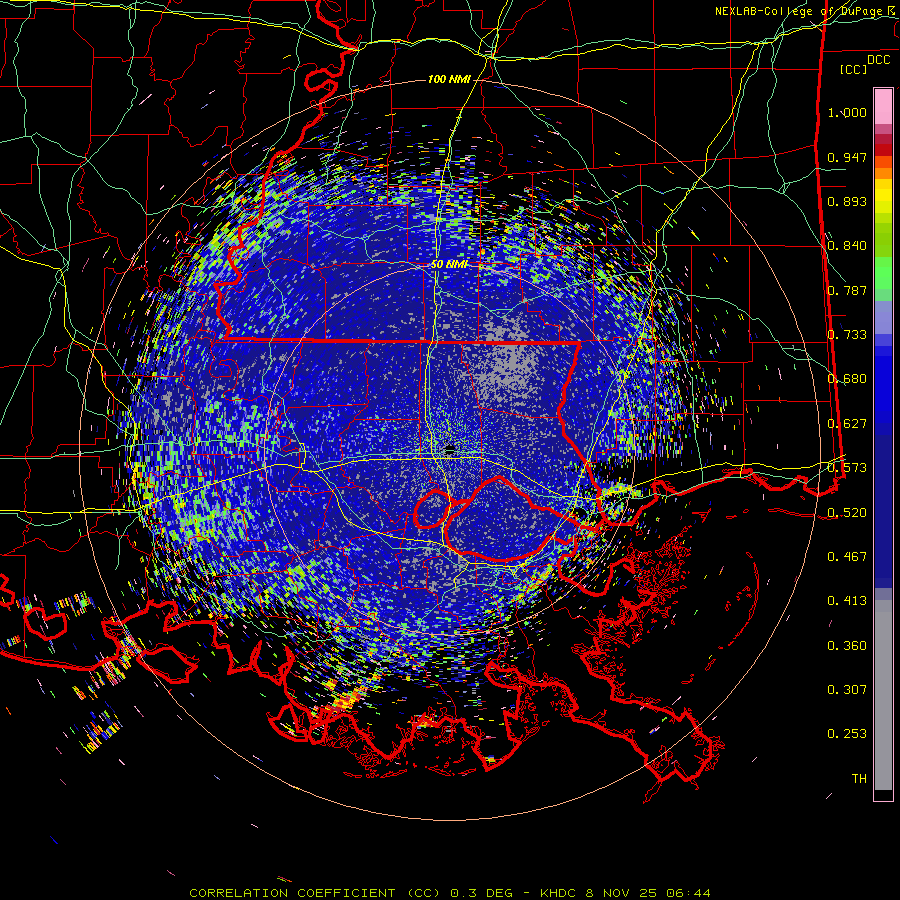The width and height of the screenshot is (900, 900).
Task: Click the KHDC radar site marker at the map center
Action: (449, 449)
